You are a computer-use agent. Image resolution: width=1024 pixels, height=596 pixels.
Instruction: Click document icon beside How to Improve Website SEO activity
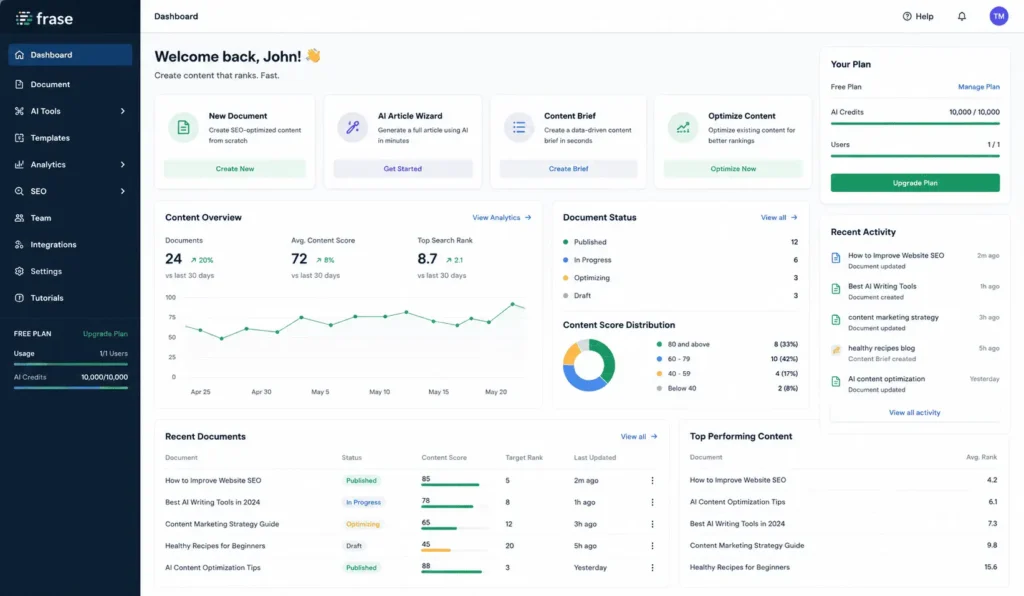click(836, 258)
